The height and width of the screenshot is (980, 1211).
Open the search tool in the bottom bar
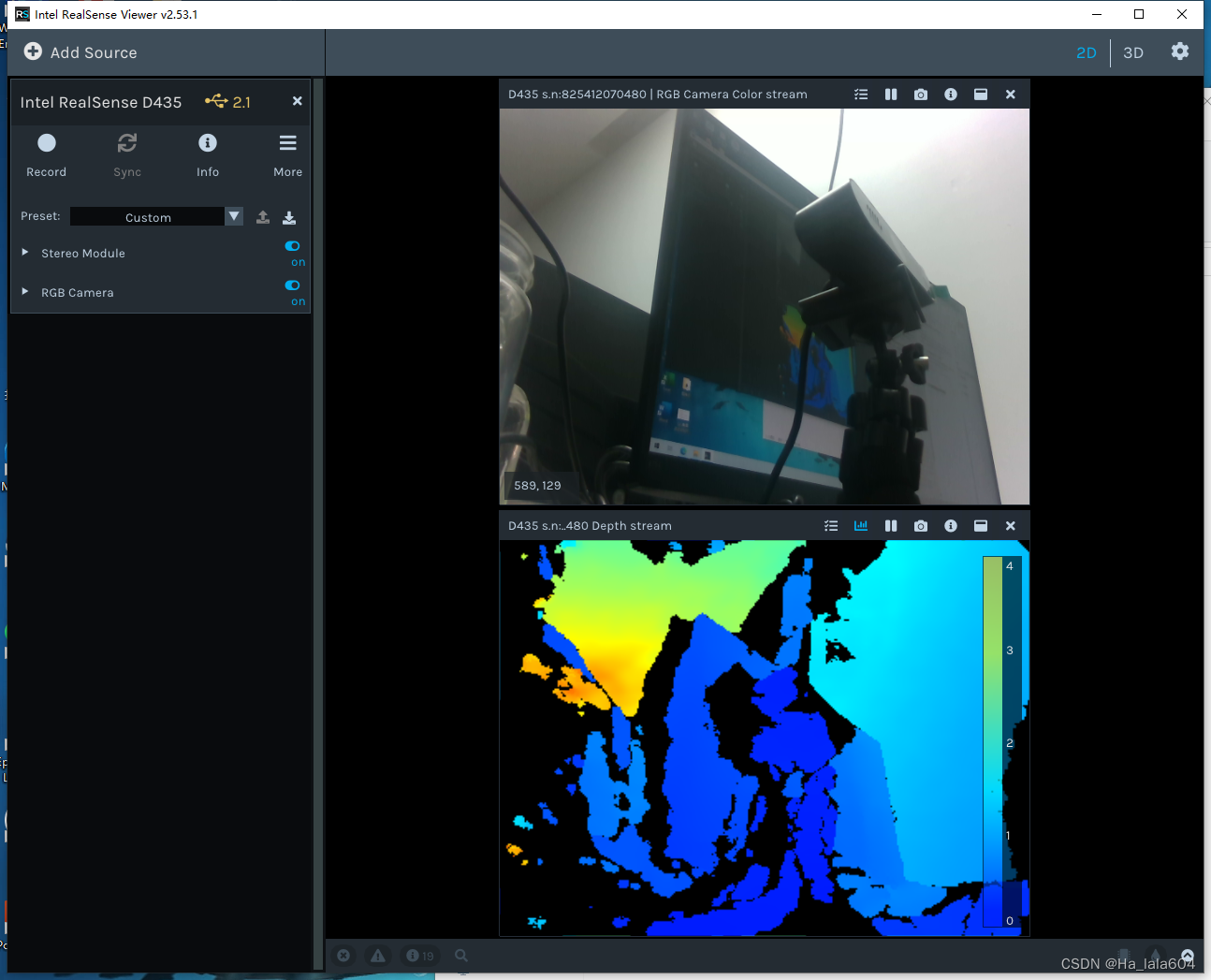pos(460,955)
